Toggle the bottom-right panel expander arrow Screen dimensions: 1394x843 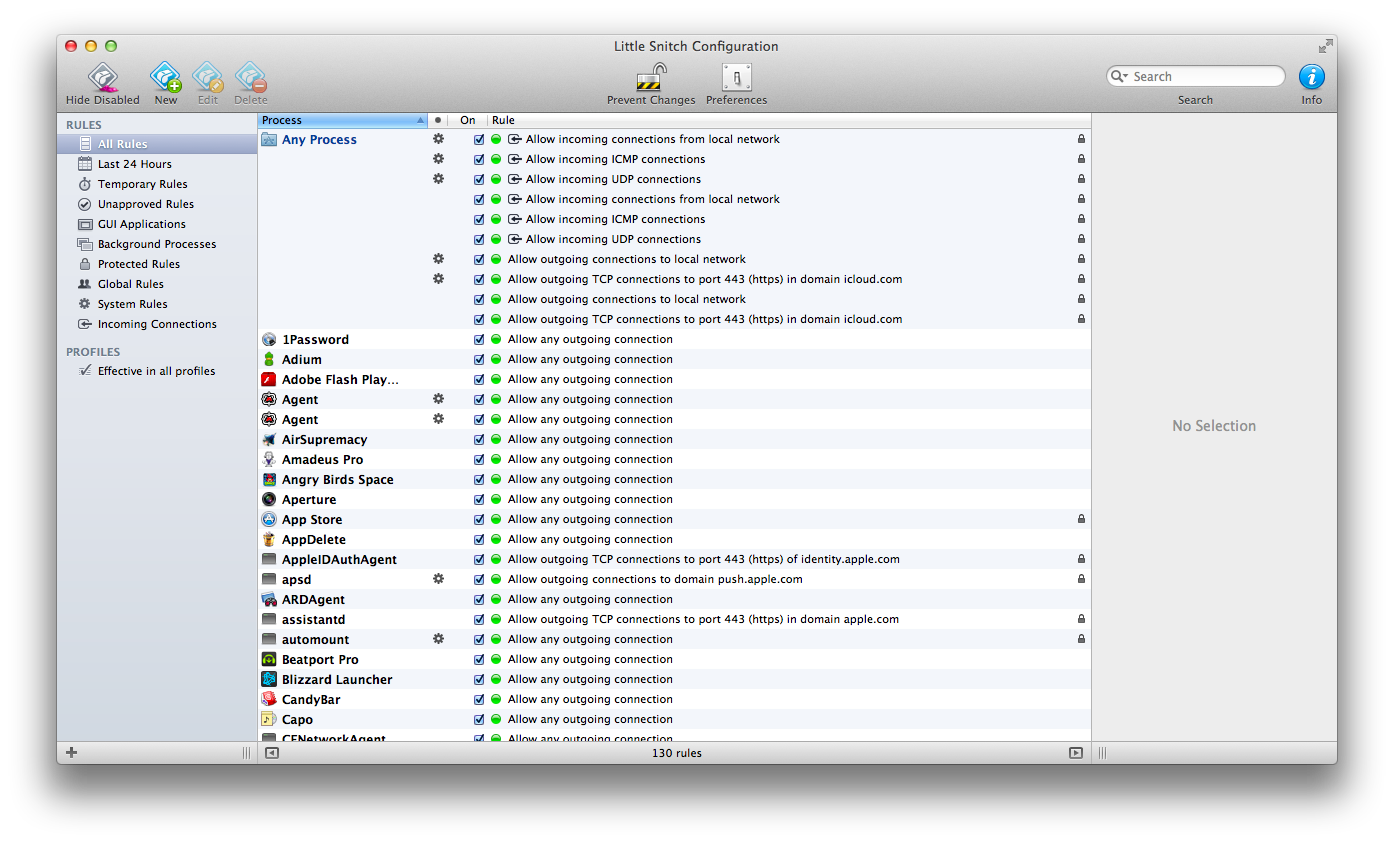pyautogui.click(x=1076, y=753)
